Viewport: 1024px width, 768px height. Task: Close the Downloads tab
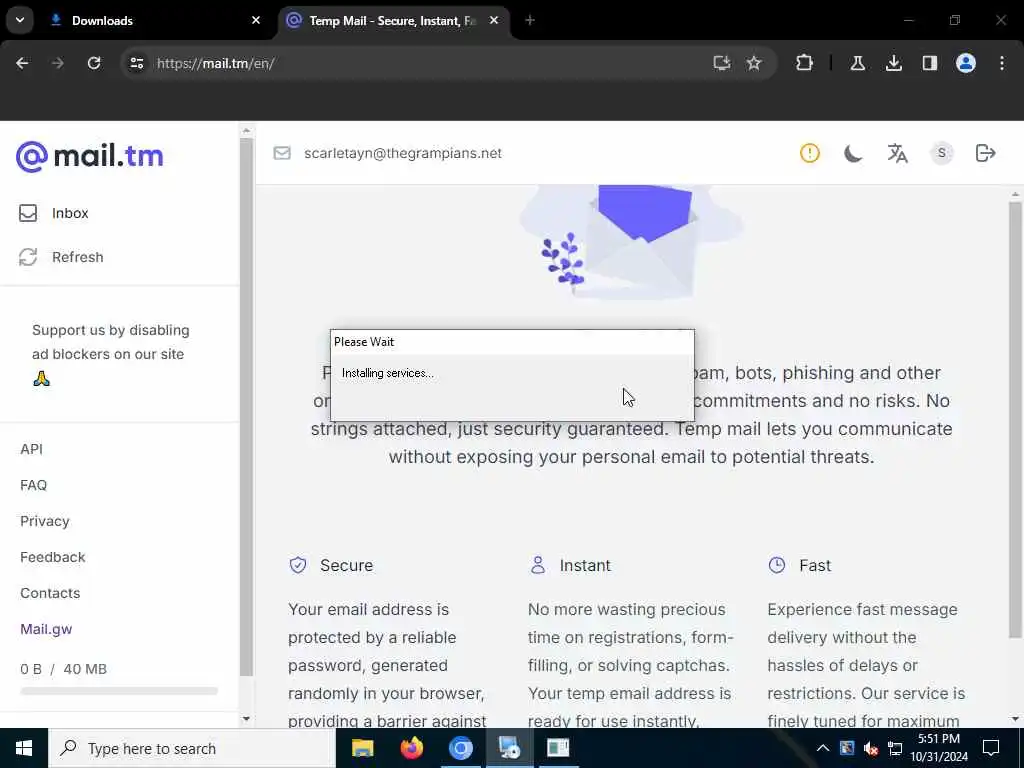coord(256,21)
